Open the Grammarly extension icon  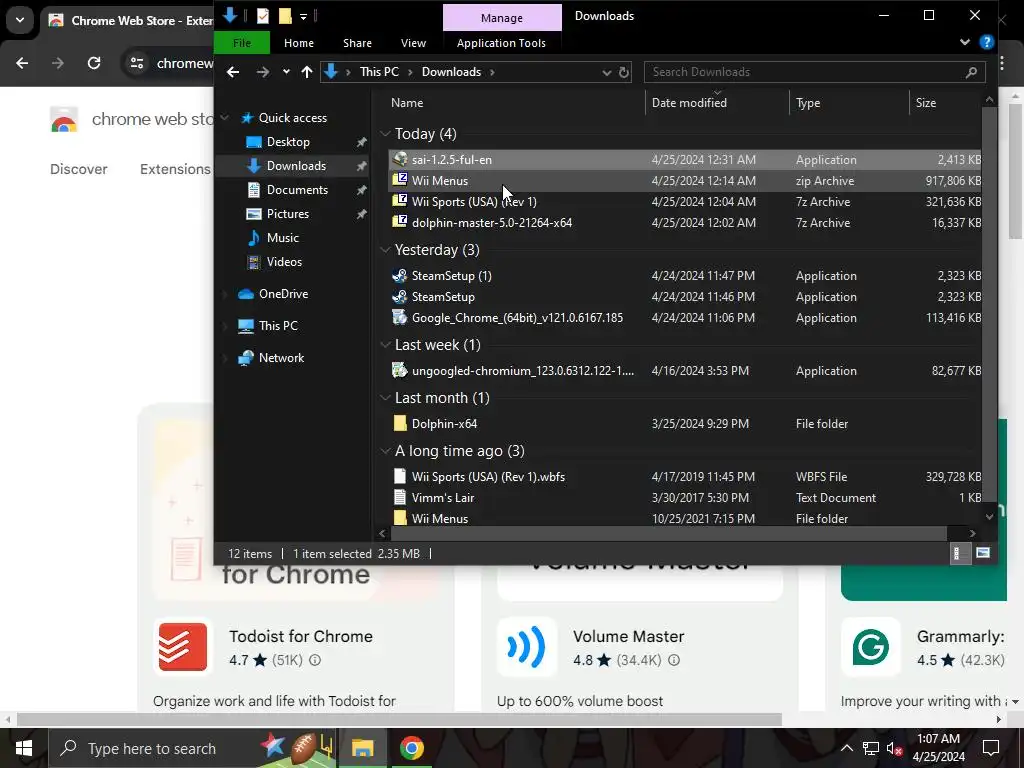[871, 647]
